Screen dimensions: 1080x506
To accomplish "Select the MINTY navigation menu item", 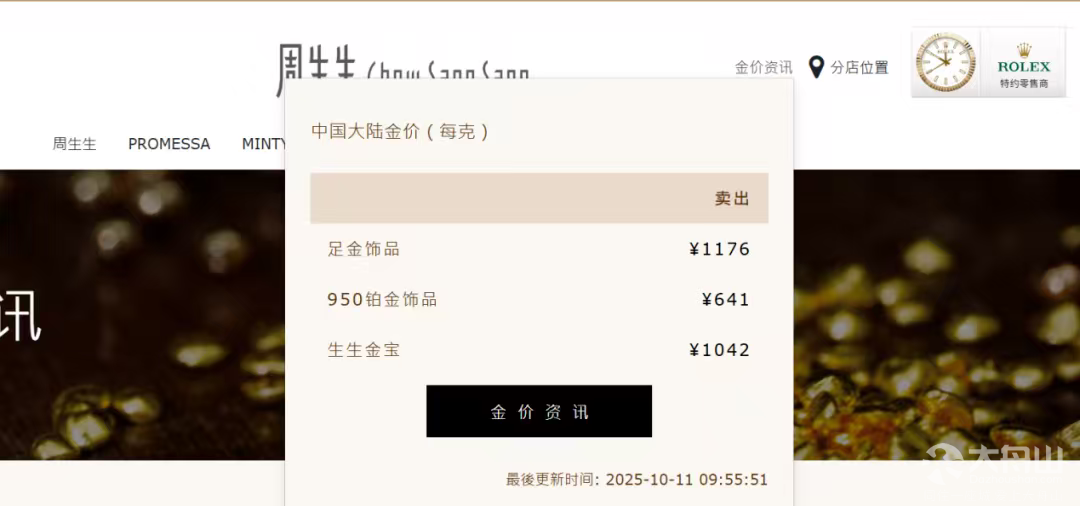I will point(264,144).
